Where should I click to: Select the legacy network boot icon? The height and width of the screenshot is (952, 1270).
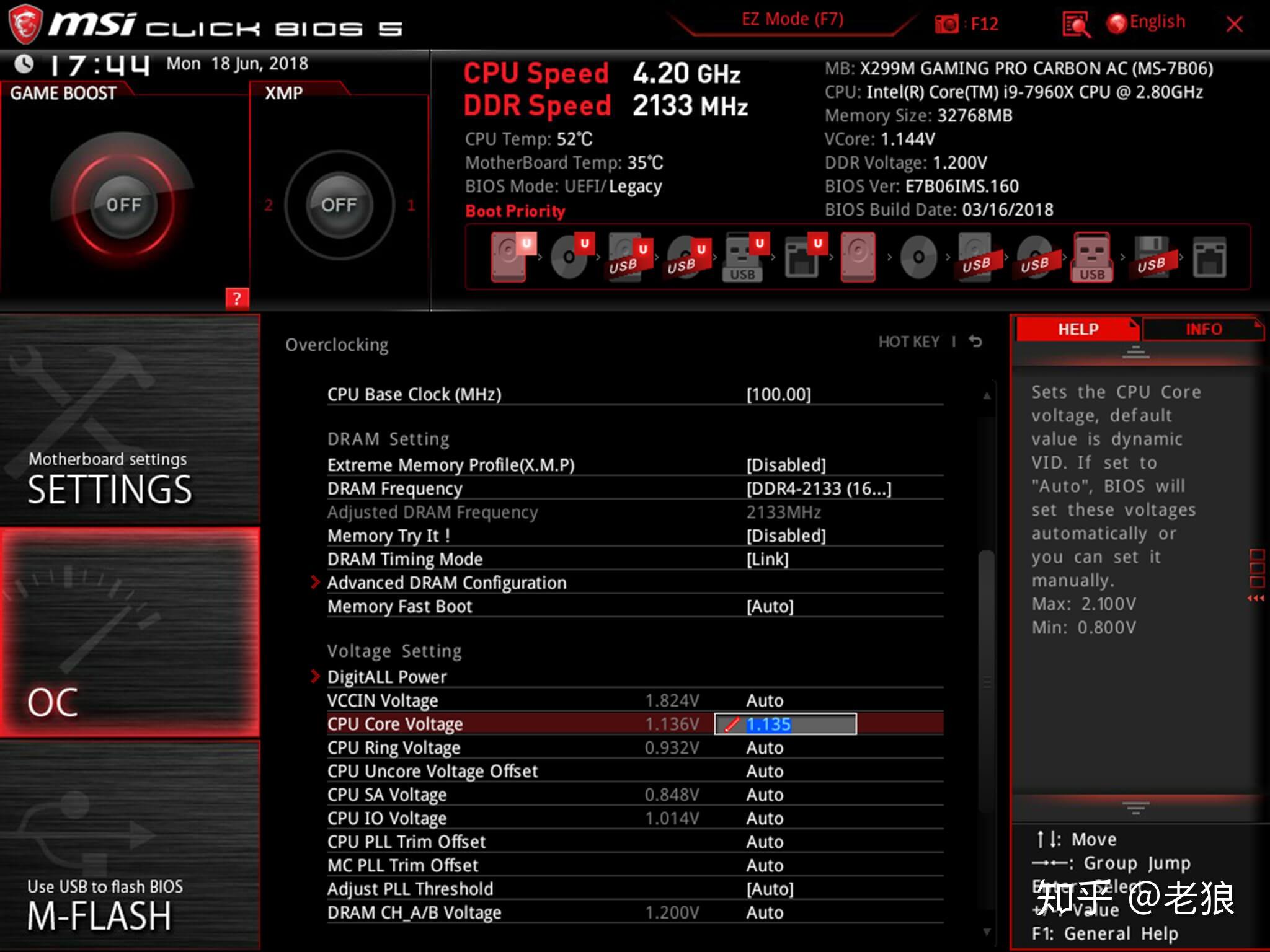(1209, 257)
